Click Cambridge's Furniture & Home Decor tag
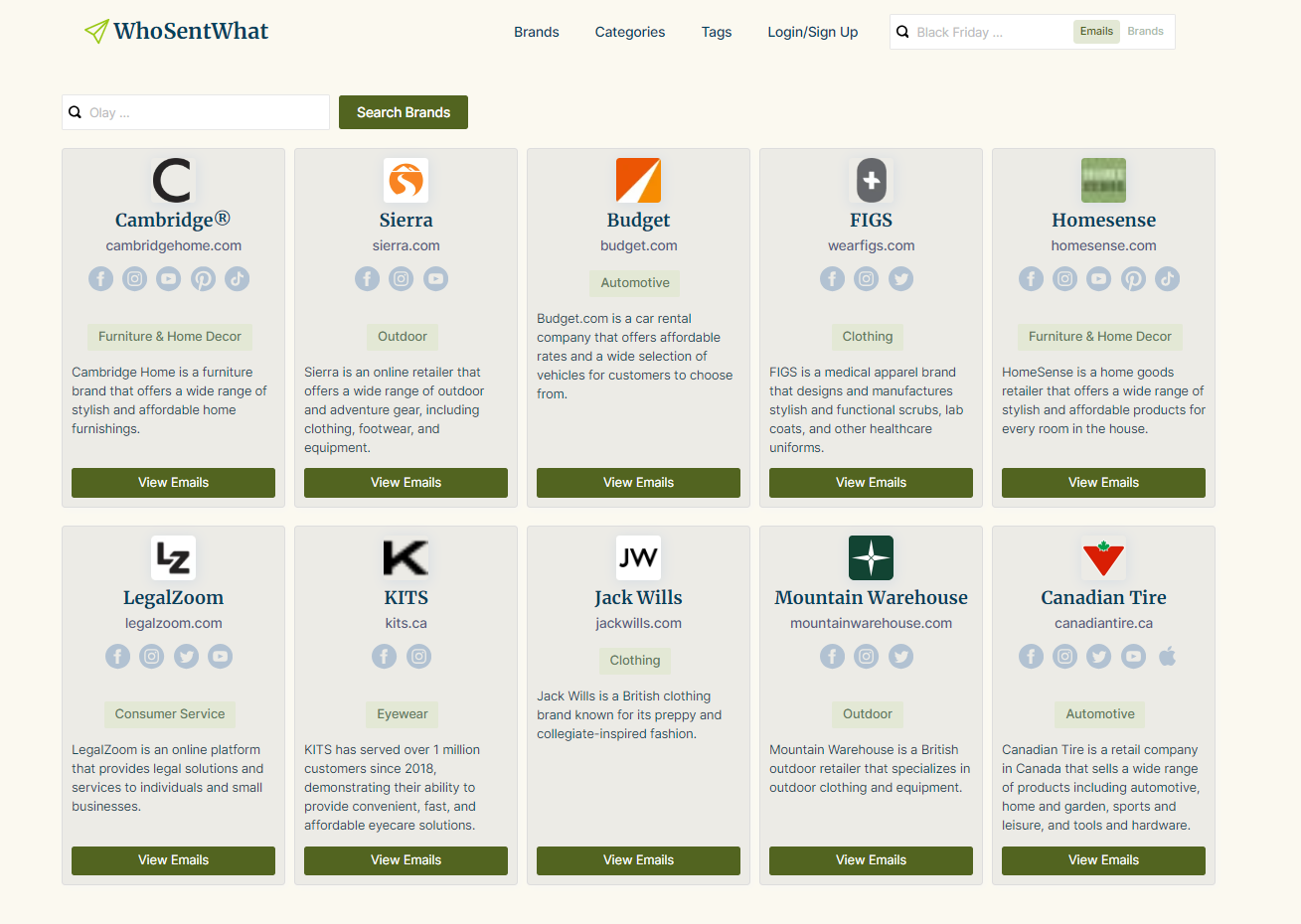Viewport: 1301px width, 924px height. 170,337
